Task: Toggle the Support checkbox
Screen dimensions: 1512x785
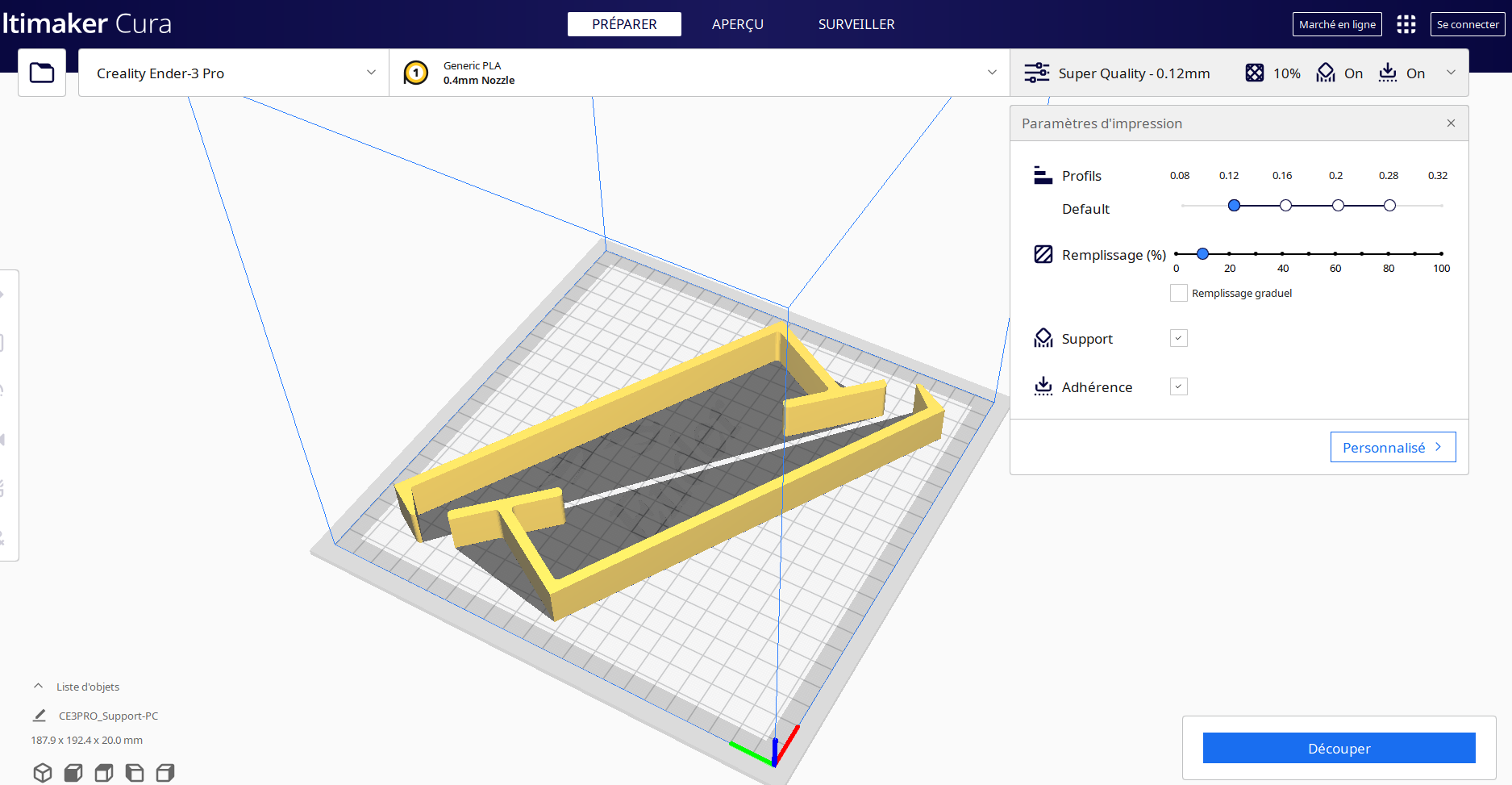Action: point(1179,338)
